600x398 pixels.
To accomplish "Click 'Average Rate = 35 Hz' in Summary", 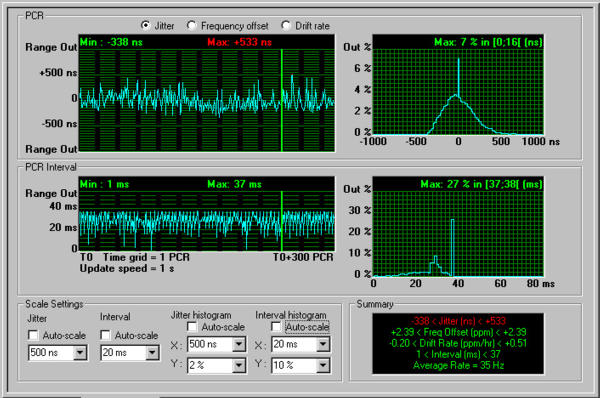I will (x=458, y=365).
